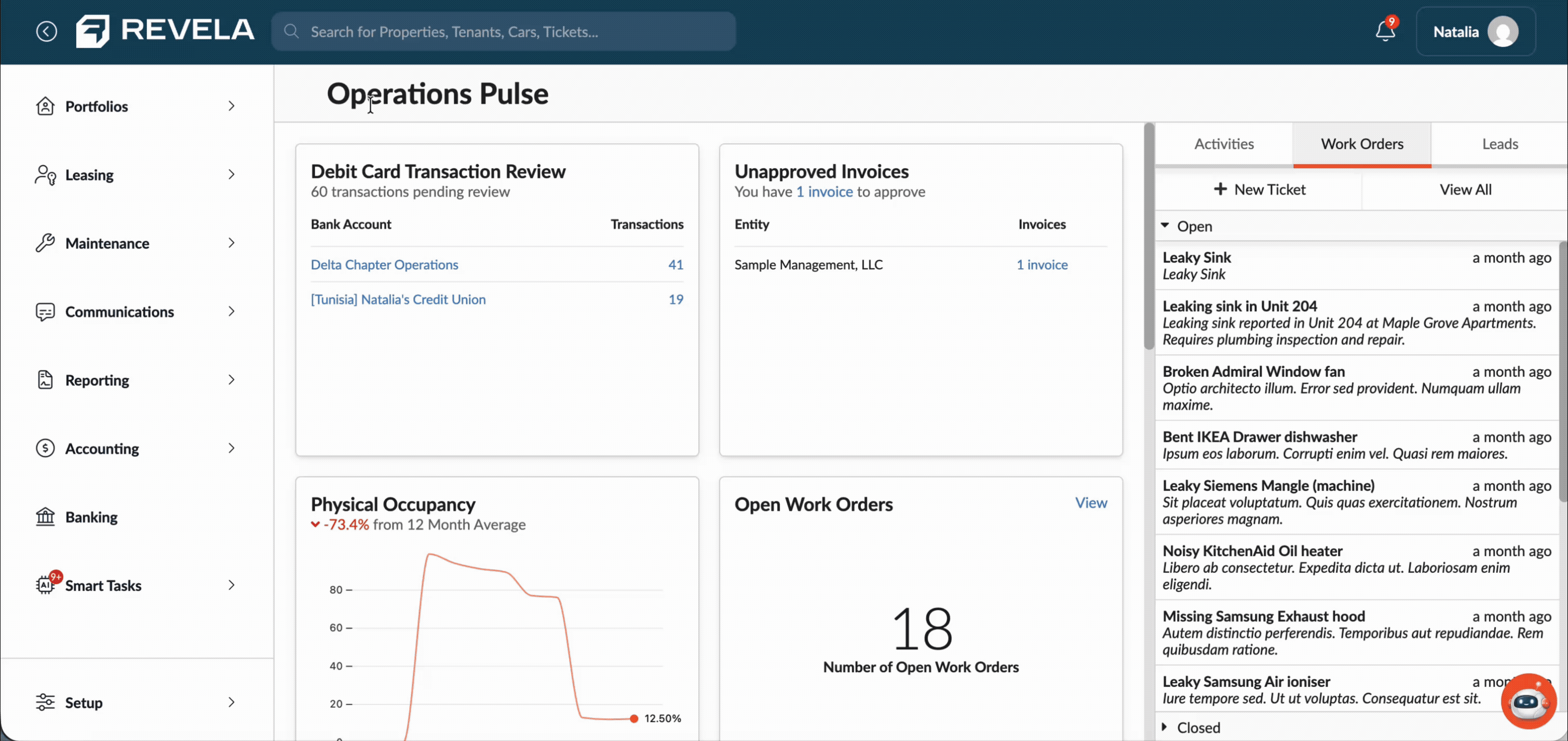Click the back arrow circle icon
This screenshot has width=1568, height=741.
(x=46, y=31)
